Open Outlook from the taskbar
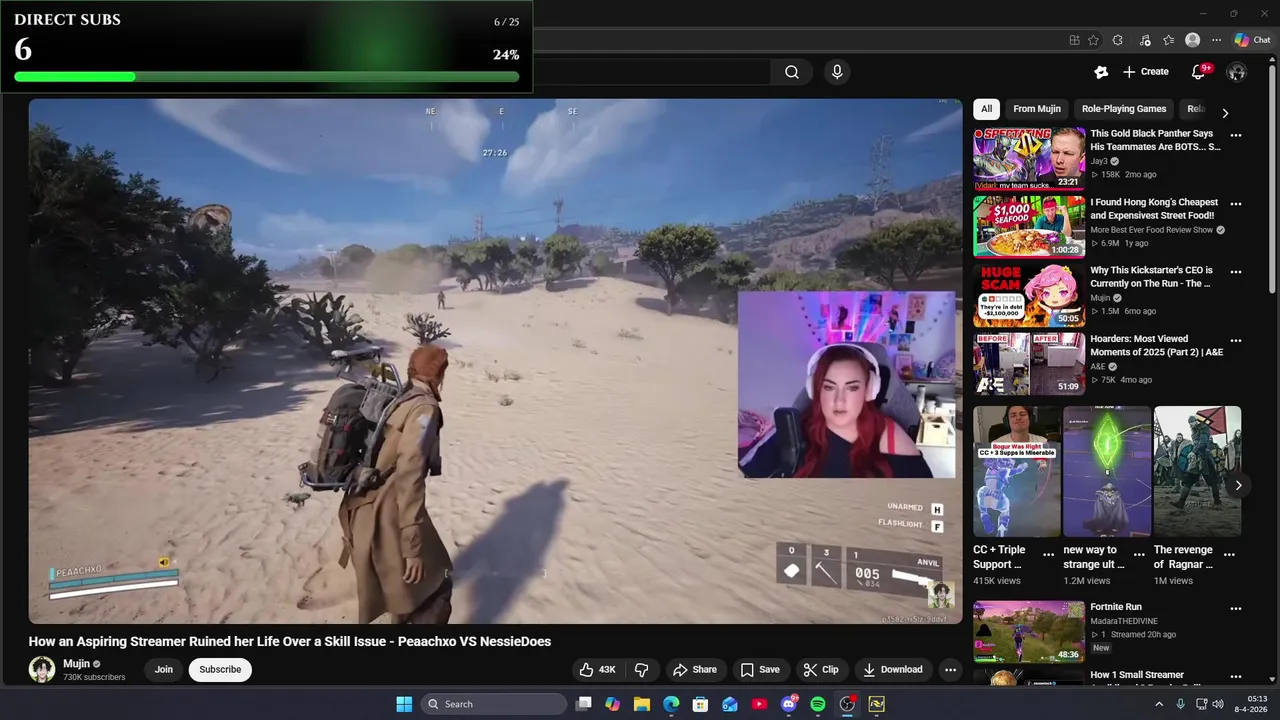Screen dimensions: 1280x720 click(x=730, y=704)
